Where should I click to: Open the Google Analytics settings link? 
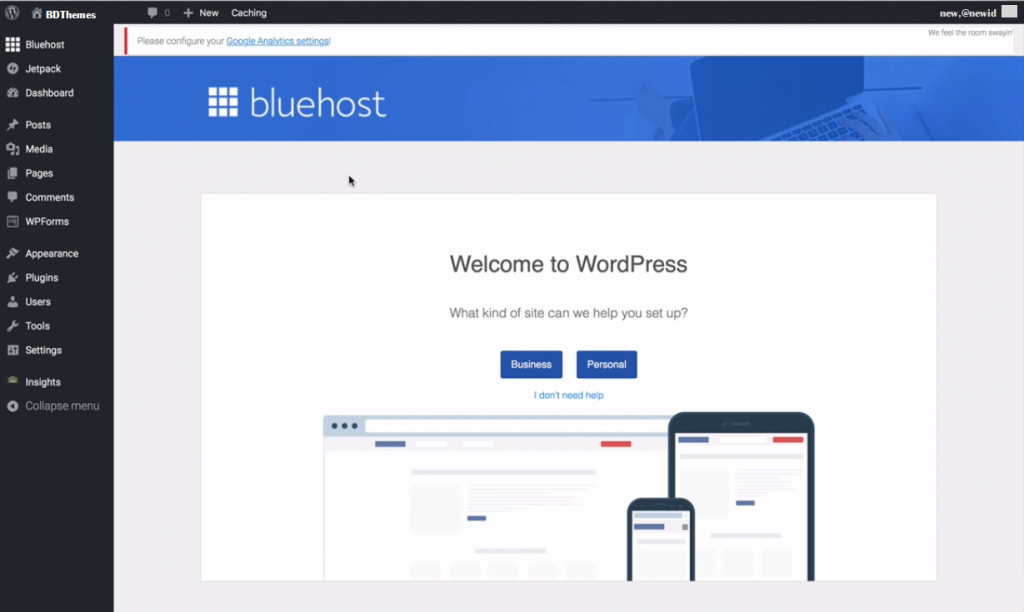(277, 41)
